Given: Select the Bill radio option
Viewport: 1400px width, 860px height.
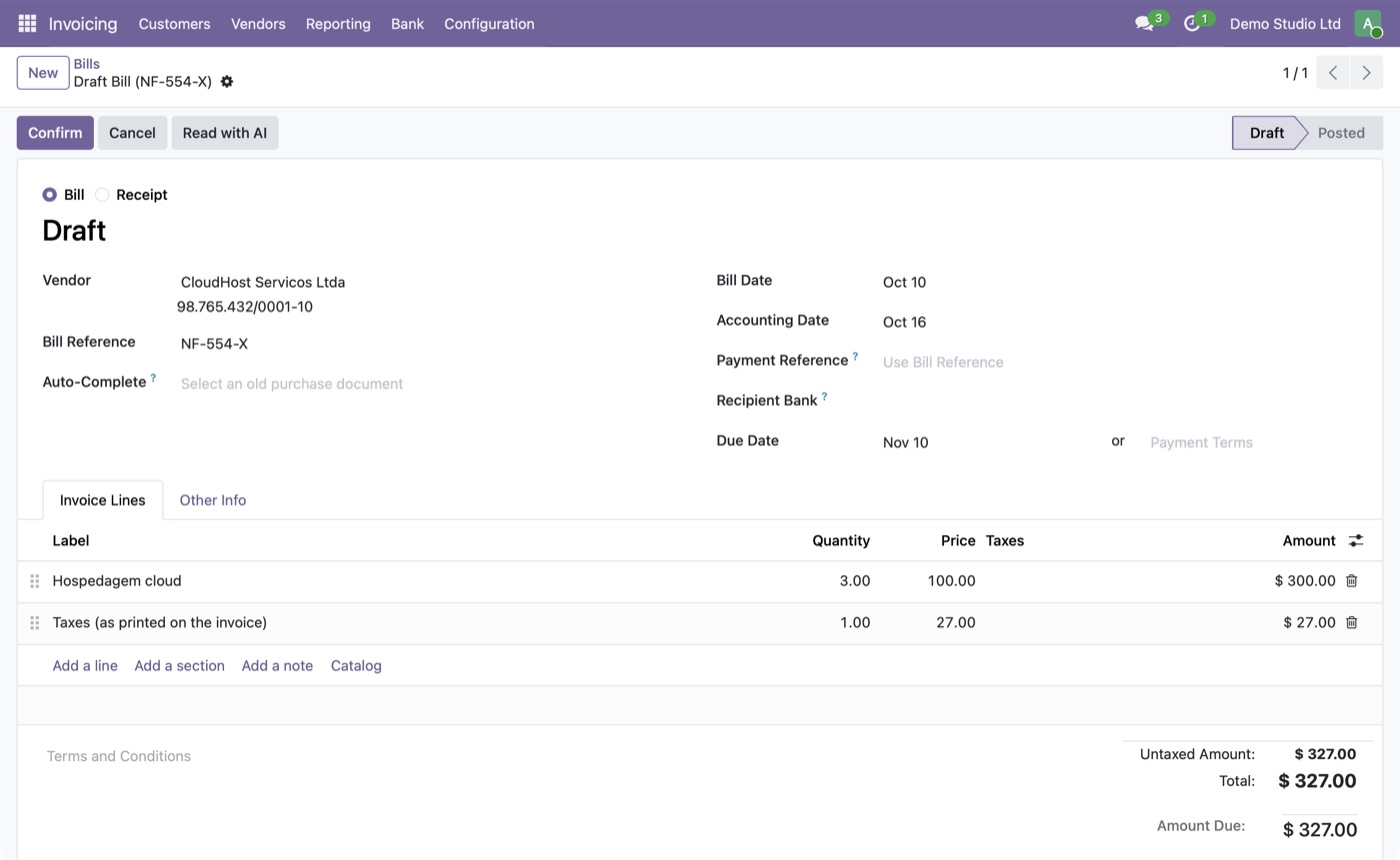Looking at the screenshot, I should tap(49, 195).
